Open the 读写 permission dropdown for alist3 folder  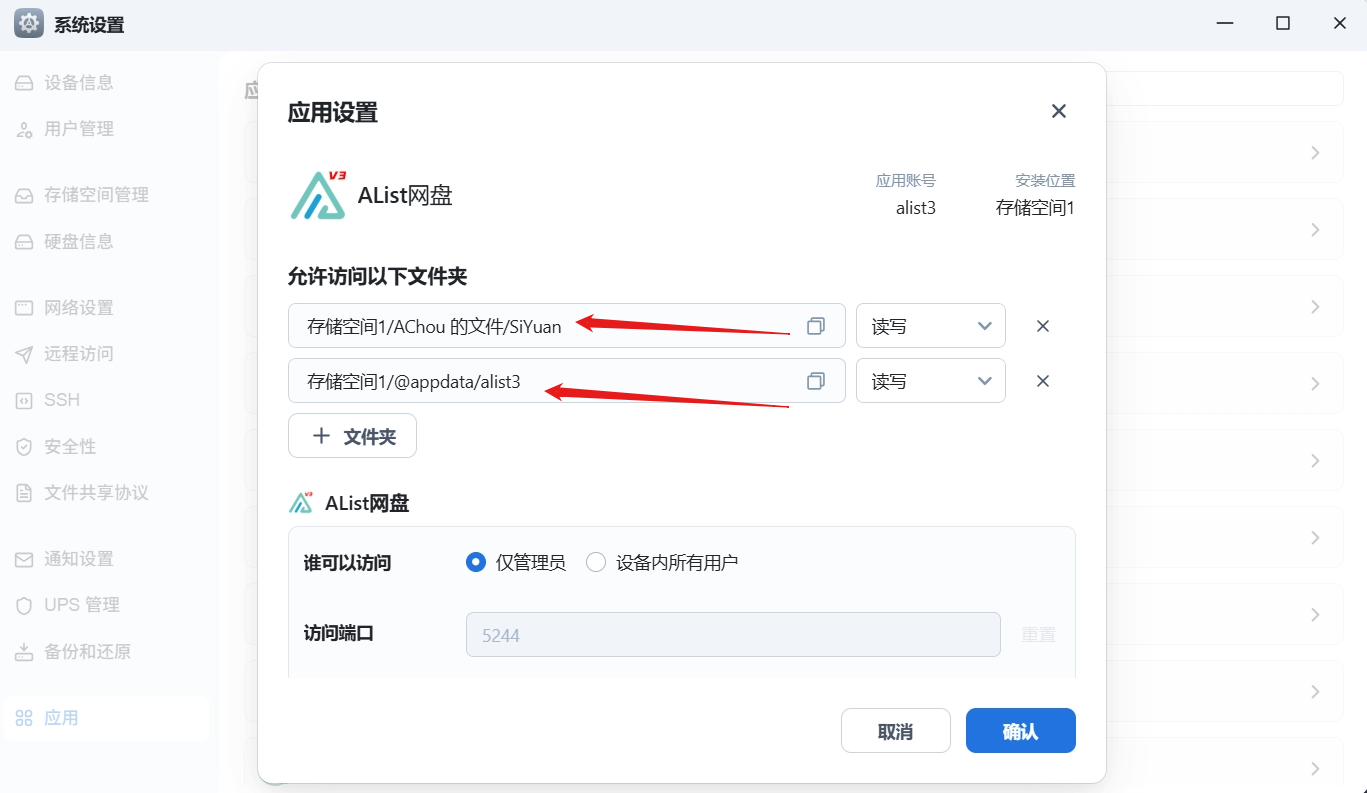coord(931,381)
